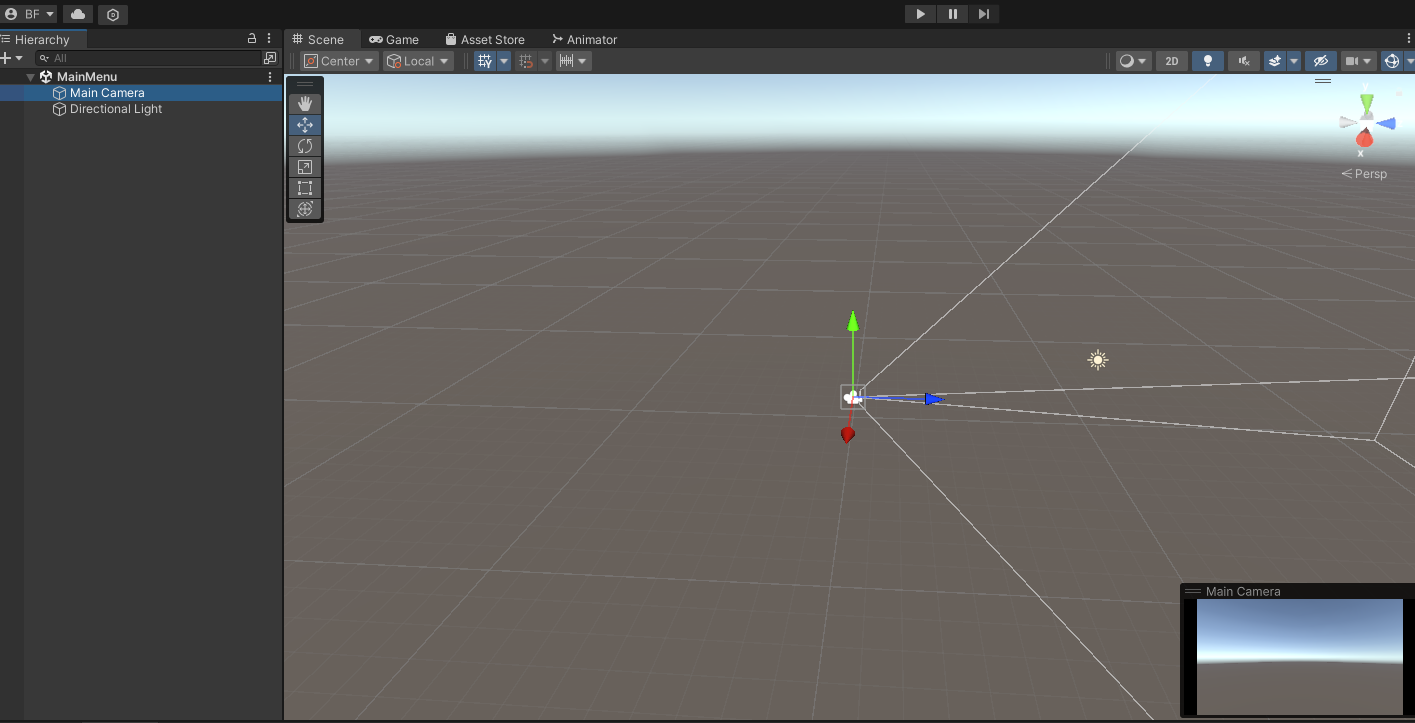
Task: Click the camera gizmo icon in scene
Action: tap(851, 397)
